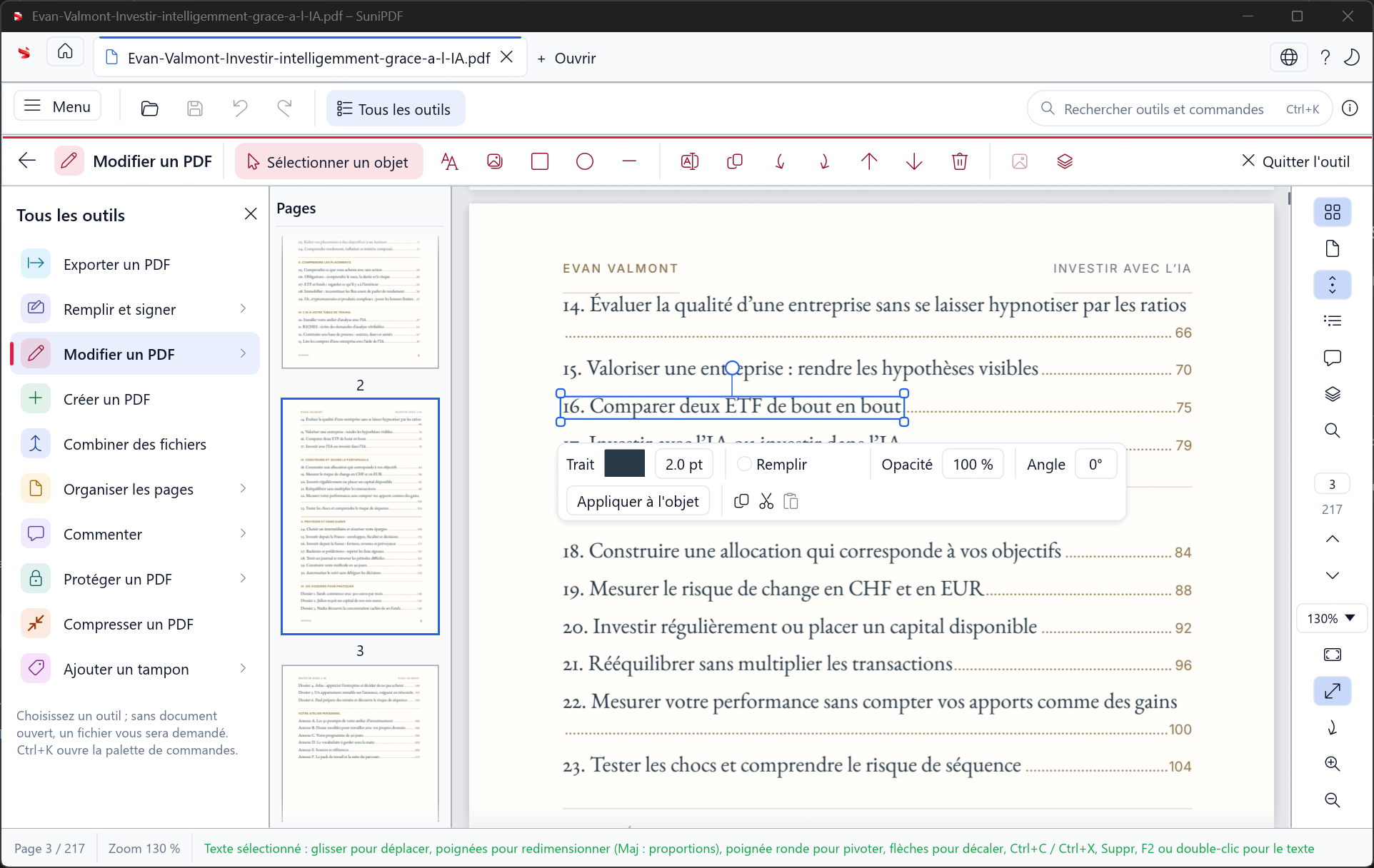The height and width of the screenshot is (868, 1374).
Task: Expand Remplir et signer submenu
Action: 244,308
